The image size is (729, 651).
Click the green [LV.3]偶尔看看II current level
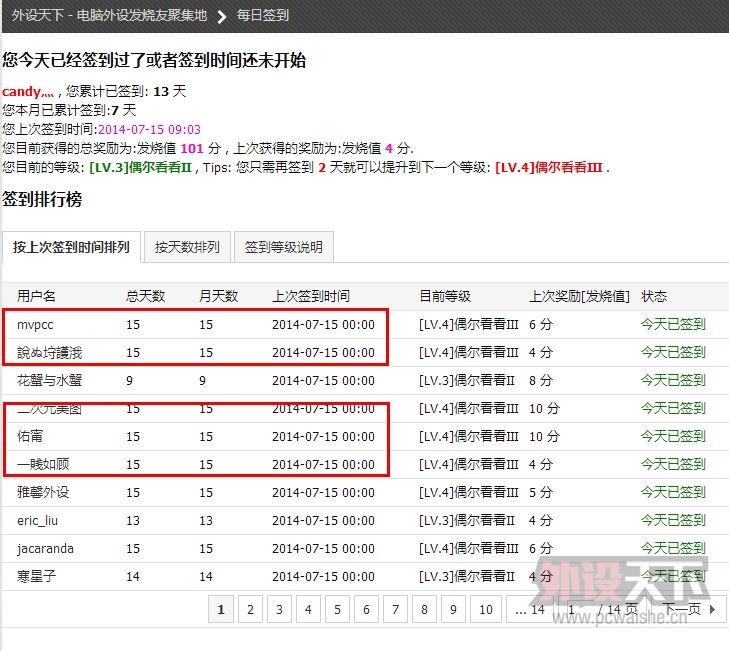[x=140, y=167]
